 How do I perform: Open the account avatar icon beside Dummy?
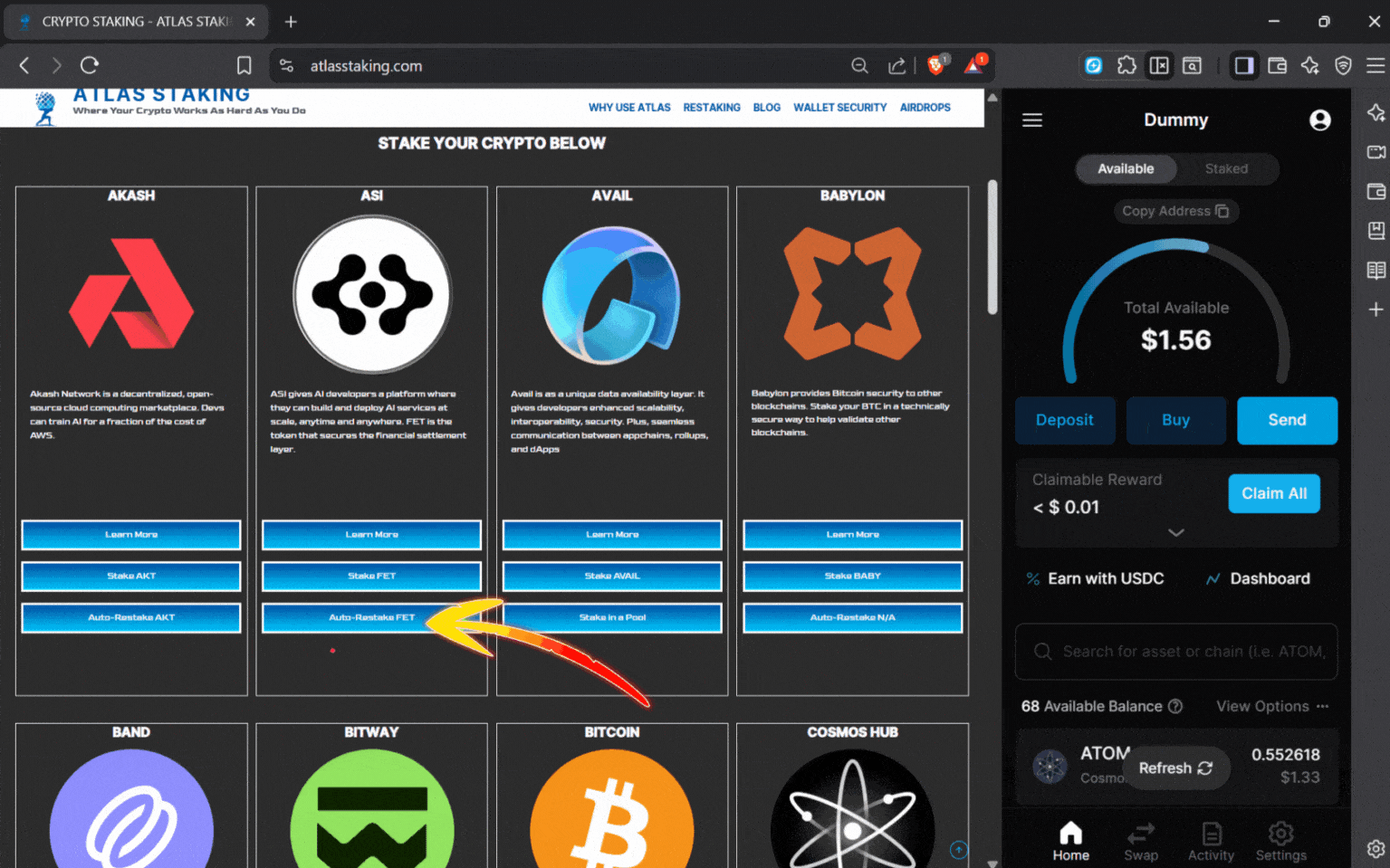pos(1319,119)
